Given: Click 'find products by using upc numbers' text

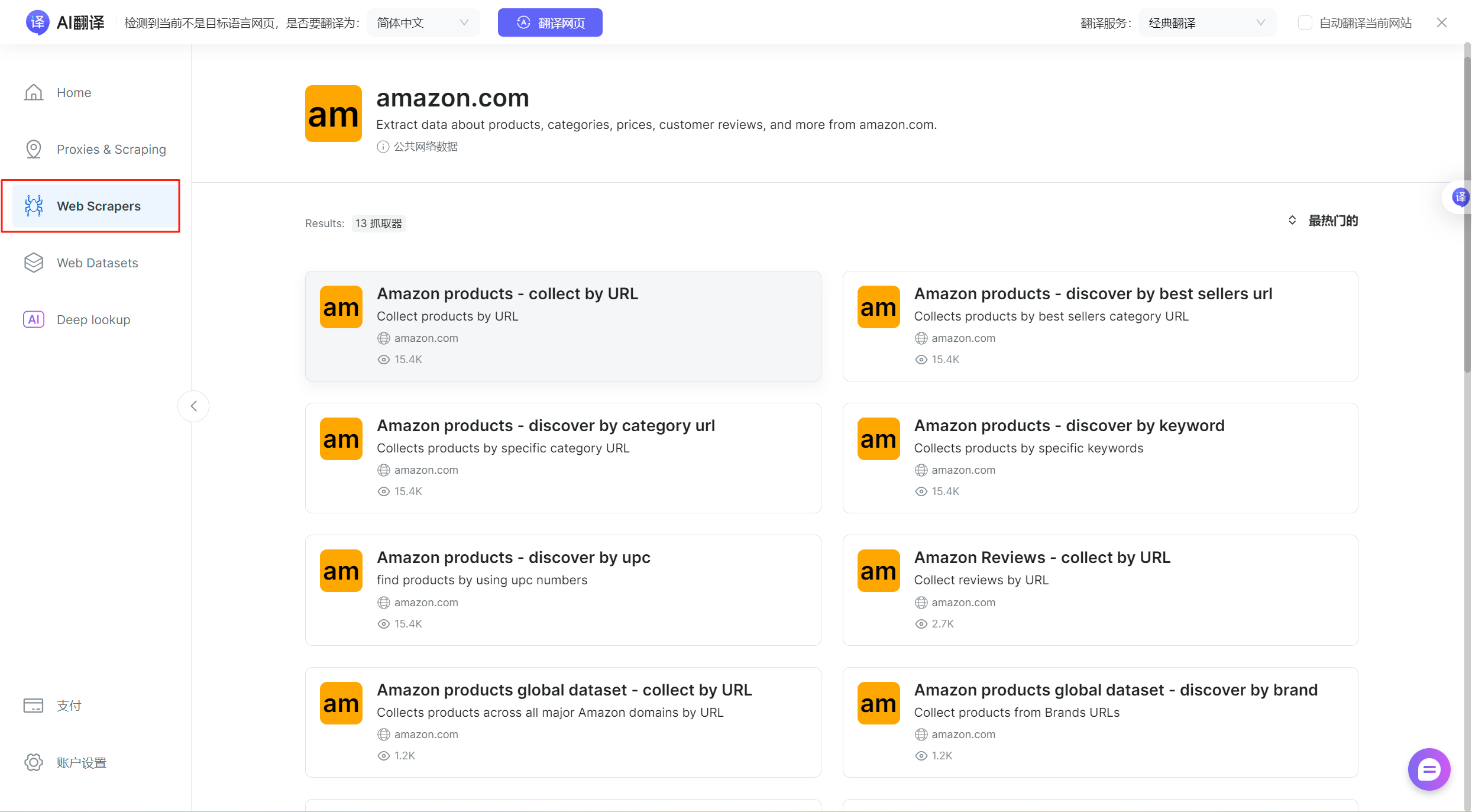Looking at the screenshot, I should [482, 580].
